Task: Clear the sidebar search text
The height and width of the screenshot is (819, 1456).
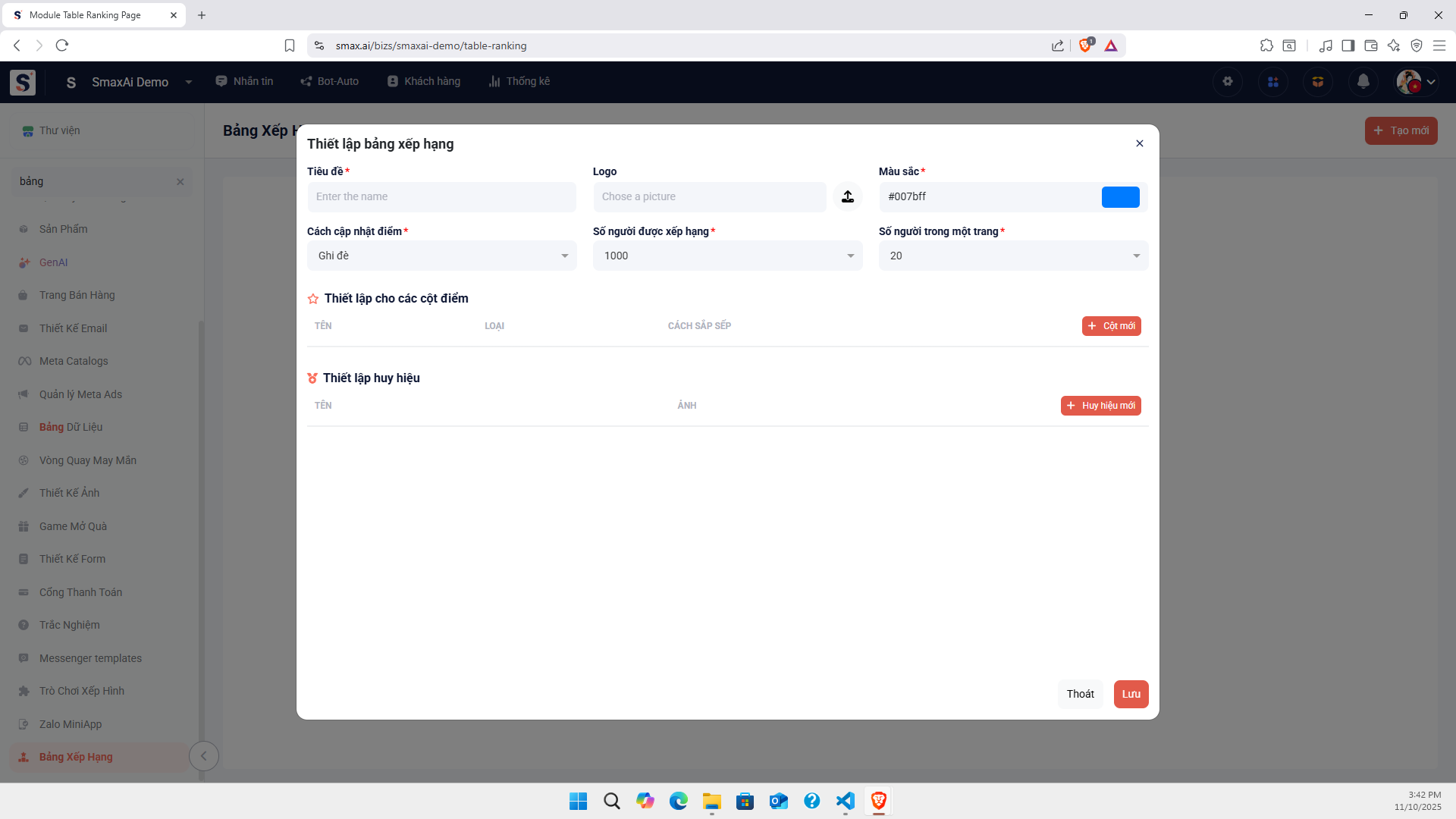Action: (x=180, y=182)
